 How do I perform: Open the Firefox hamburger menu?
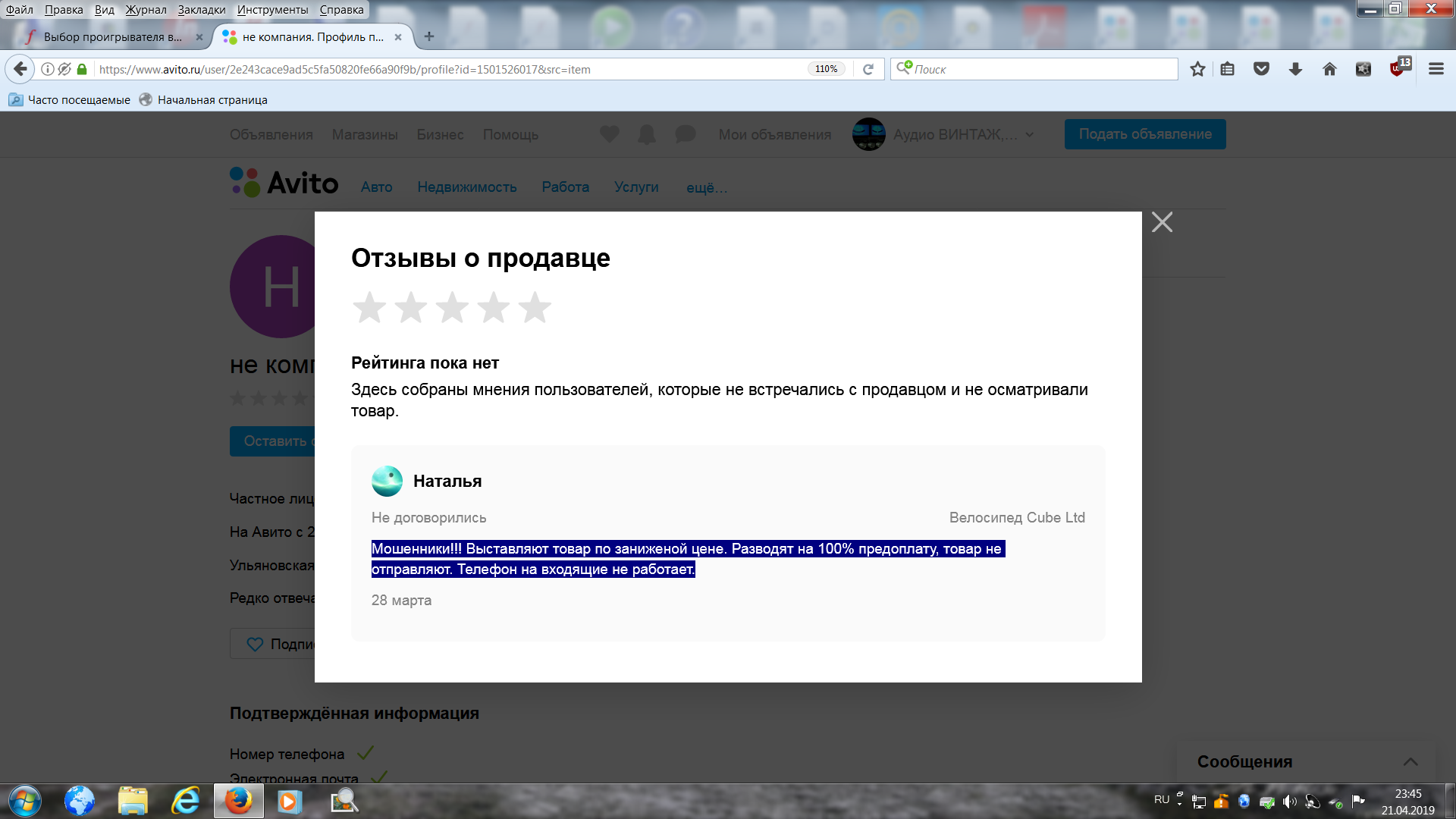point(1436,69)
